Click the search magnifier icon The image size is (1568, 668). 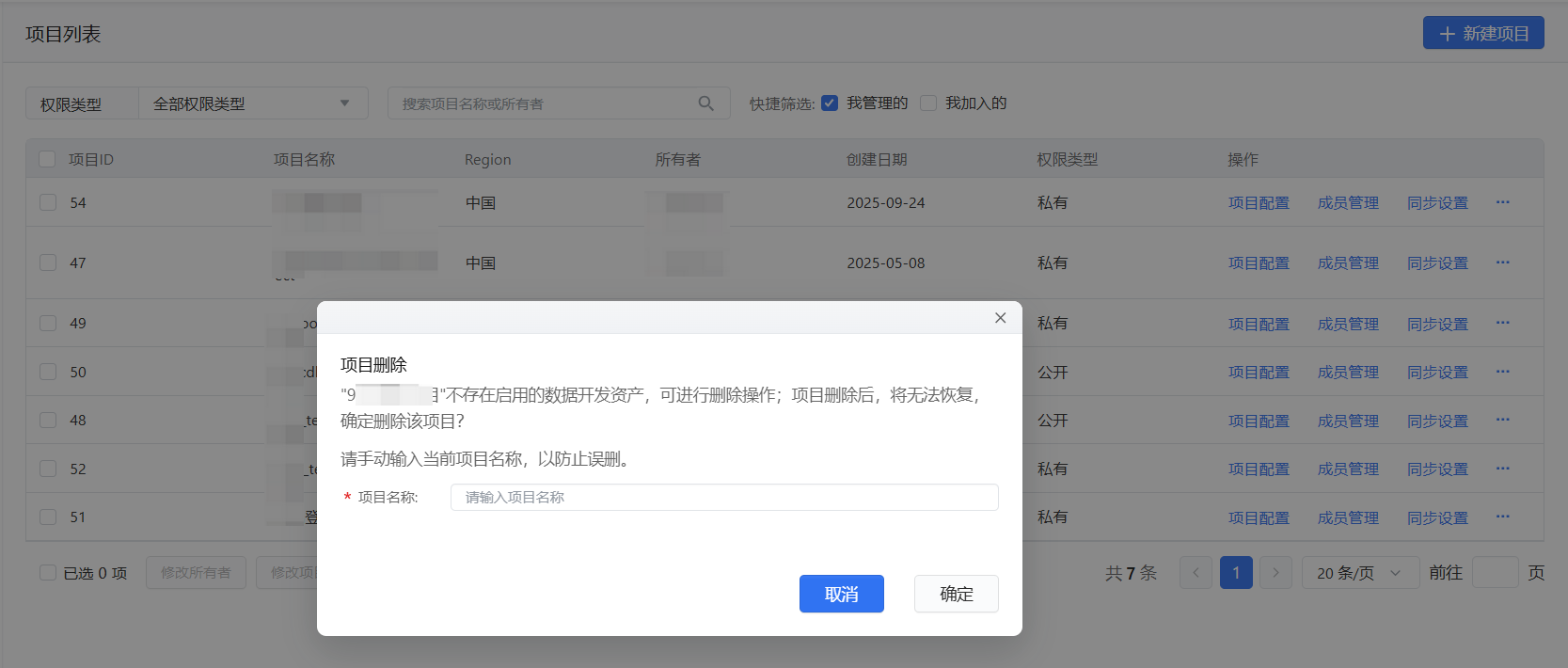(x=705, y=103)
